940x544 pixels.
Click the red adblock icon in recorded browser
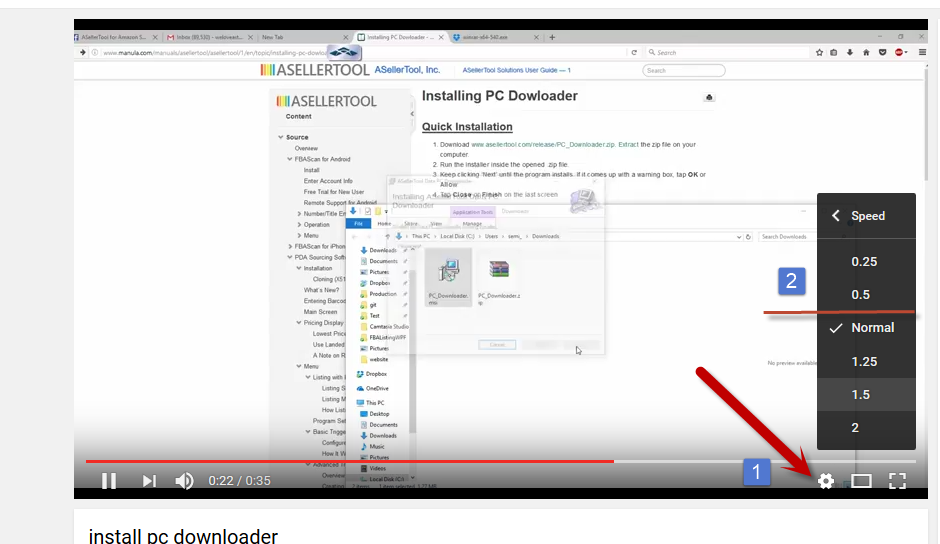tap(899, 53)
